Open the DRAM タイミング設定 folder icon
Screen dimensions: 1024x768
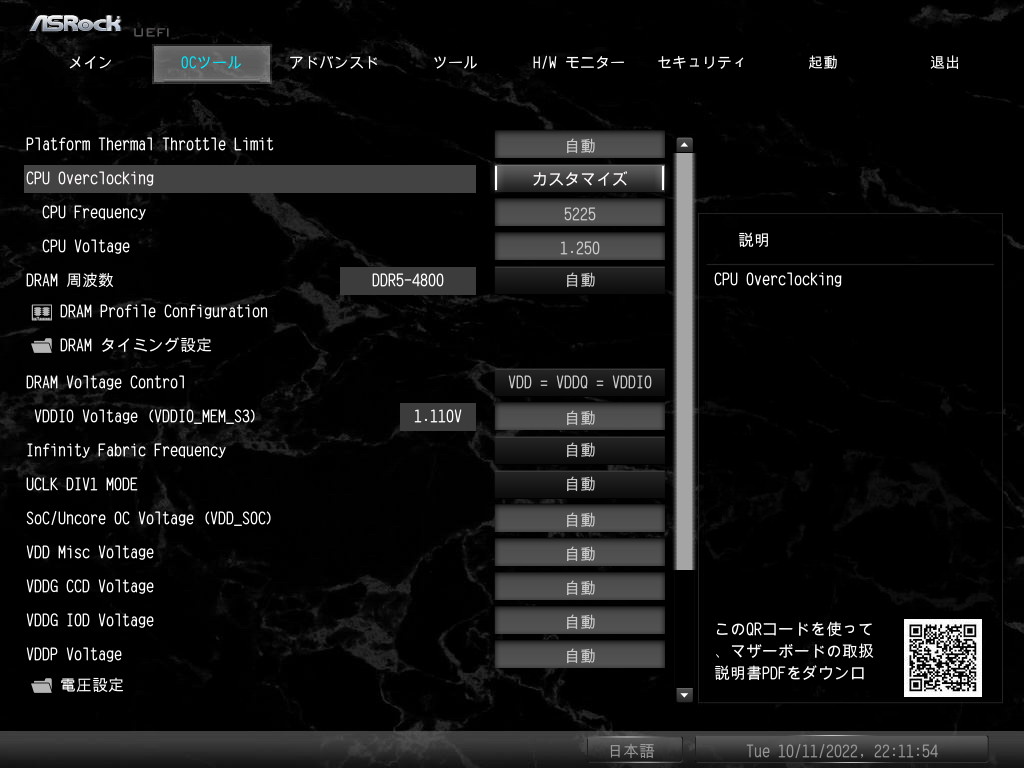point(42,345)
